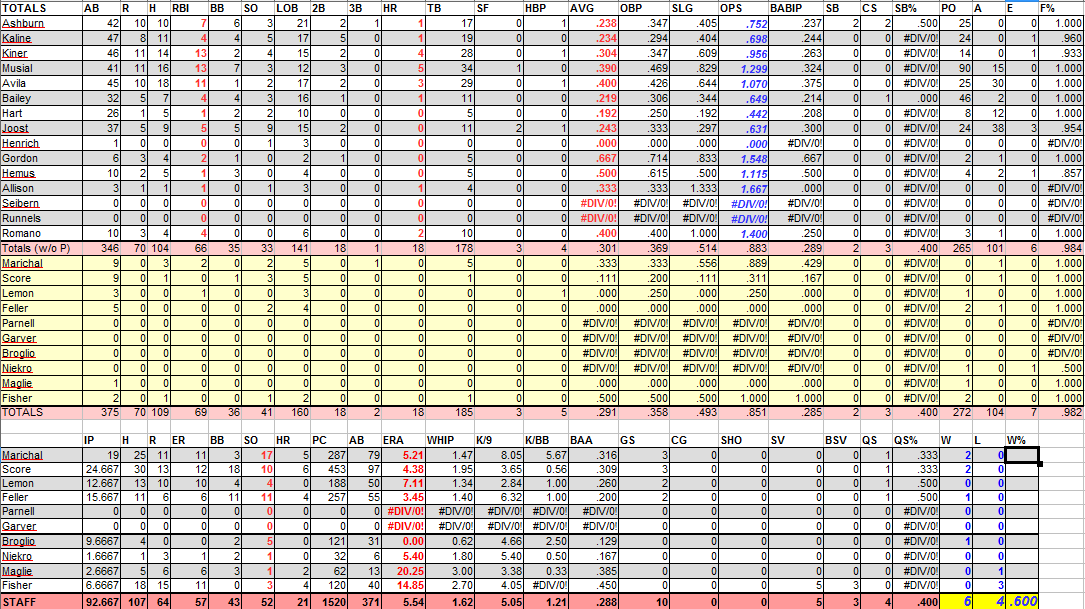Image resolution: width=1085 pixels, height=609 pixels.
Task: Select the yellow STAFF W% cell .600
Action: 1021,601
